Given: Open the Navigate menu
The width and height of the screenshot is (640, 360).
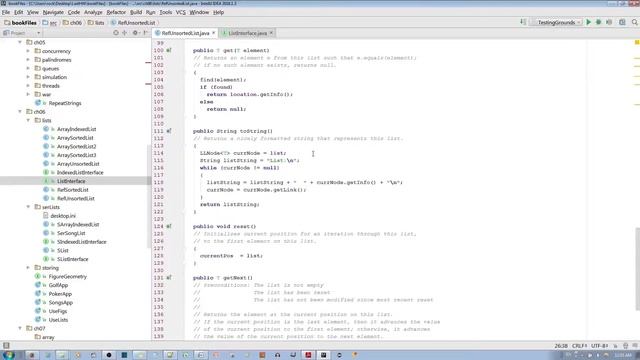Looking at the screenshot, I should pyautogui.click(x=53, y=12).
